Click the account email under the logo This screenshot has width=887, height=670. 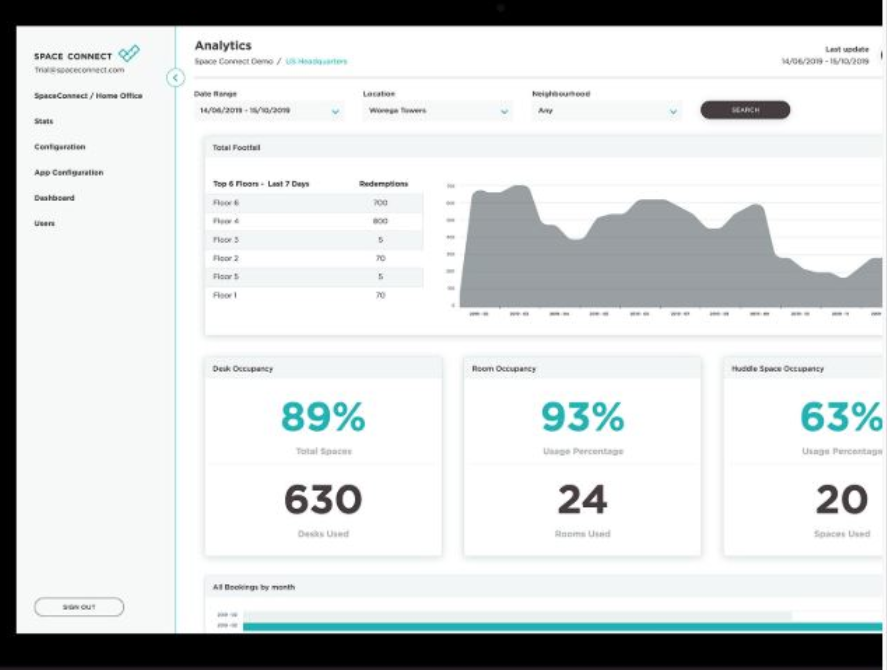[x=79, y=70]
